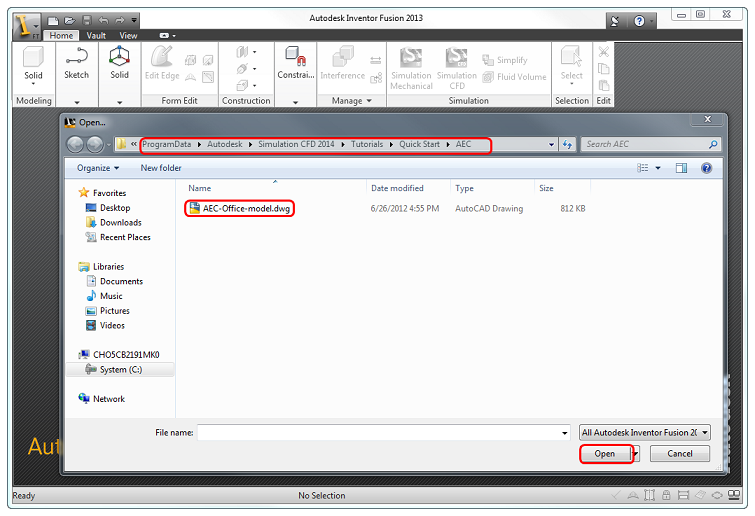Expand the Manage panel dropdown
The height and width of the screenshot is (516, 755).
pyautogui.click(x=351, y=101)
